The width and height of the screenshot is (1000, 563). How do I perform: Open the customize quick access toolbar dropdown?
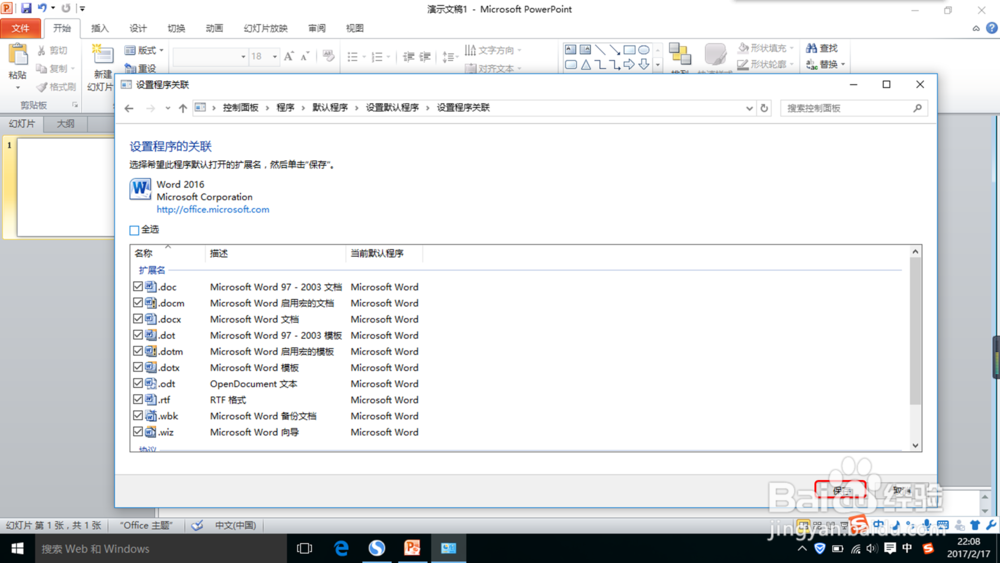coord(82,8)
